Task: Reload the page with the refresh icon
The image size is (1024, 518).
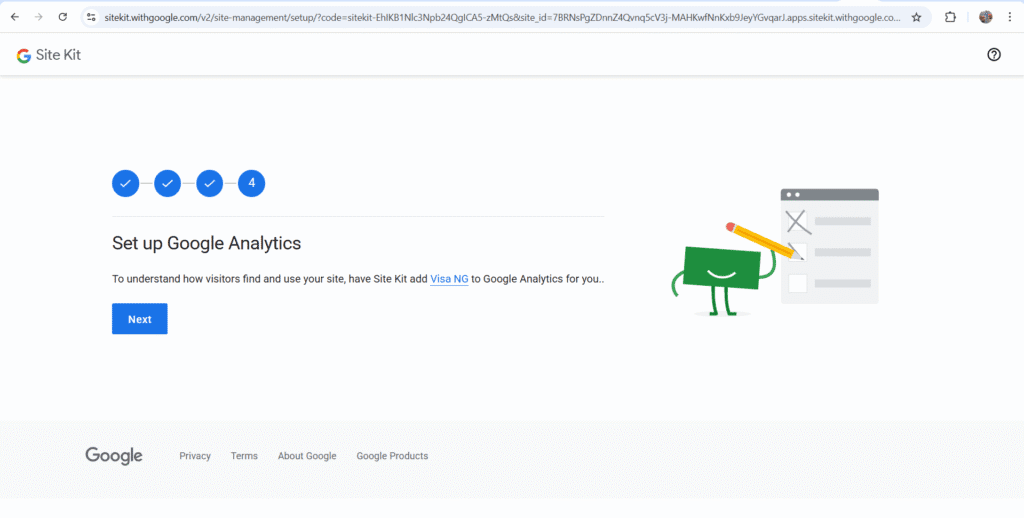Action: (x=63, y=17)
